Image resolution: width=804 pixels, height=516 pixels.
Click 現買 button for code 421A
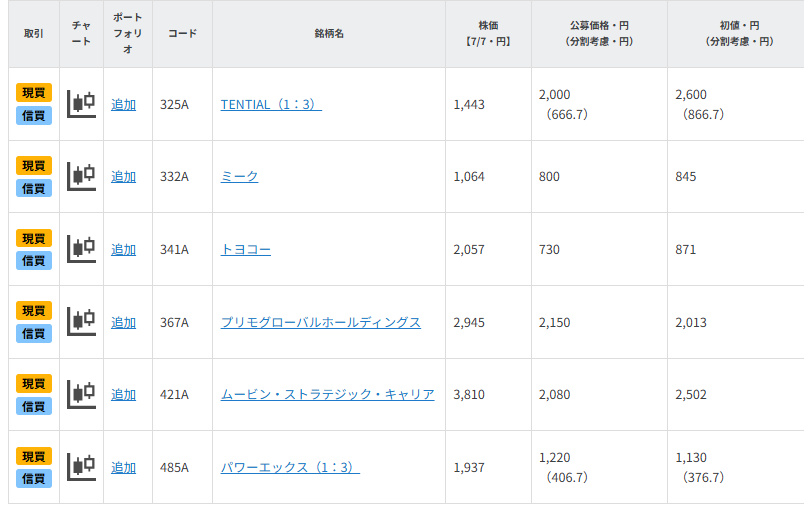coord(34,384)
